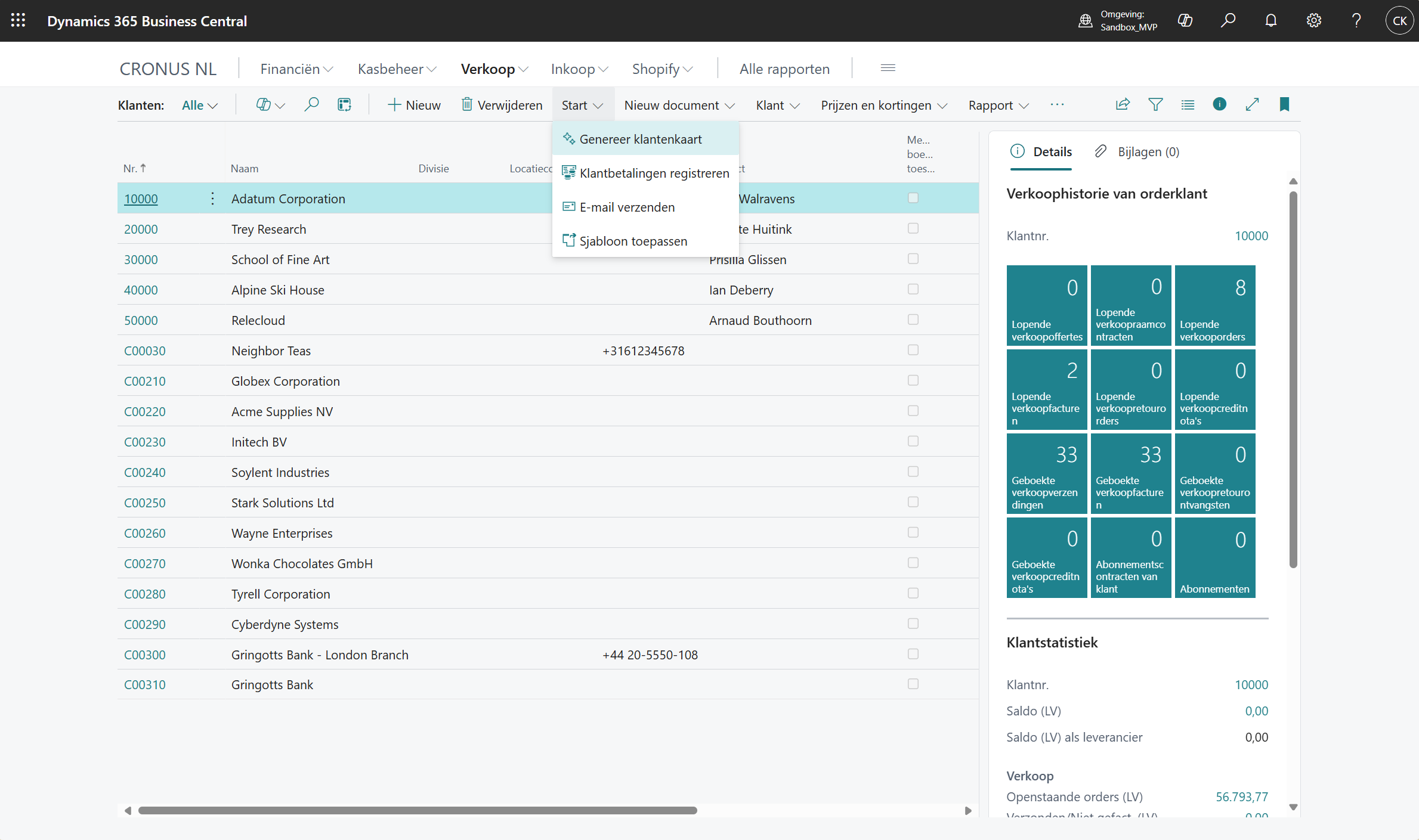Click the Copilot icon in top bar
Viewport: 1419px width, 840px height.
pyautogui.click(x=1185, y=21)
